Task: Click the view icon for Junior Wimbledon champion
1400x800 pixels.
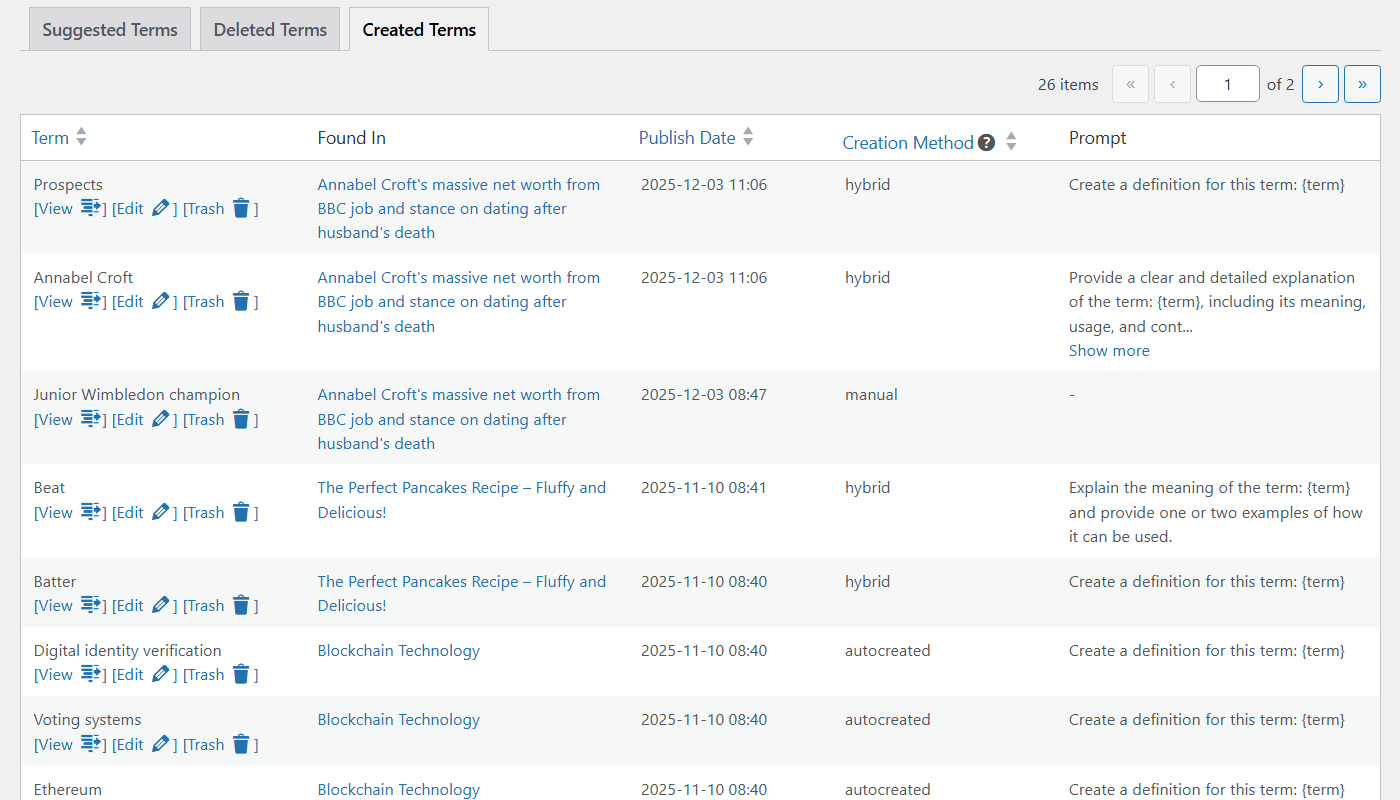Action: click(x=92, y=420)
